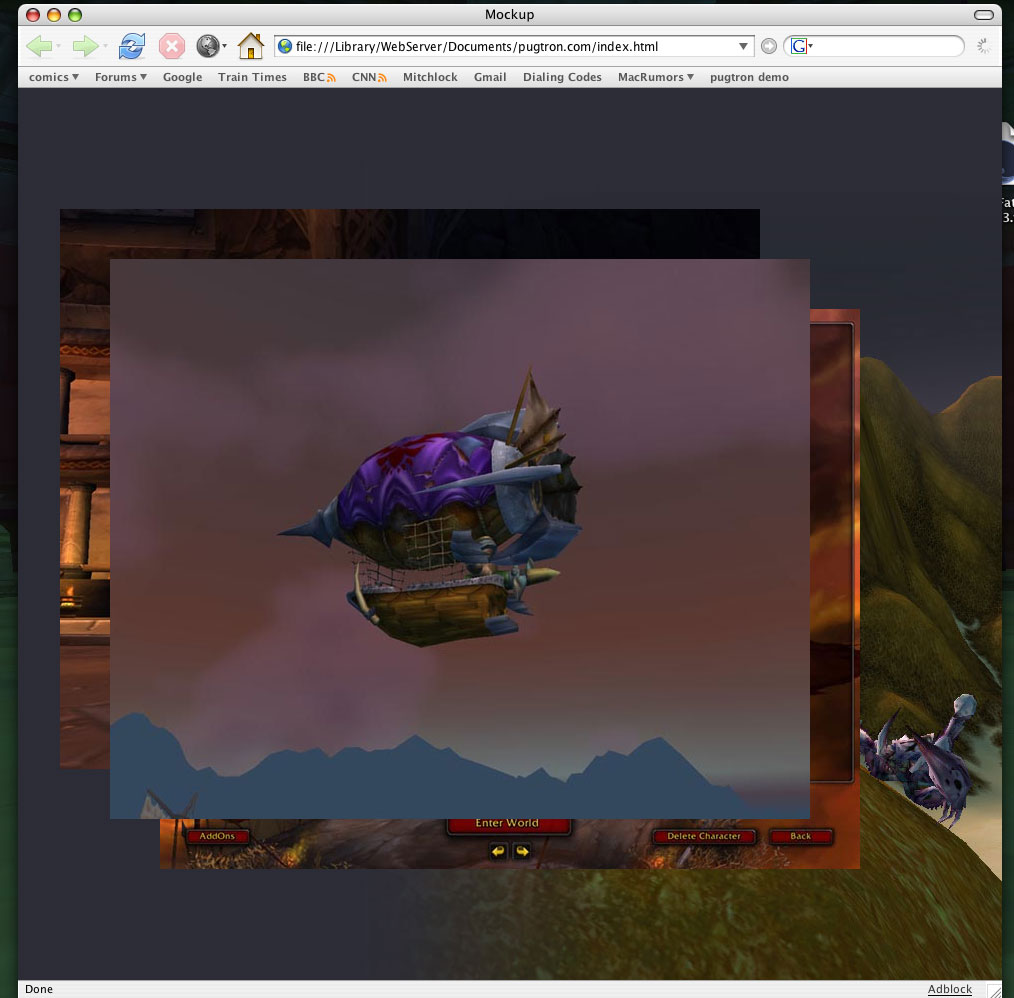Click the toolbar toggle pill in title bar
Viewport: 1014px width, 998px height.
coord(984,15)
